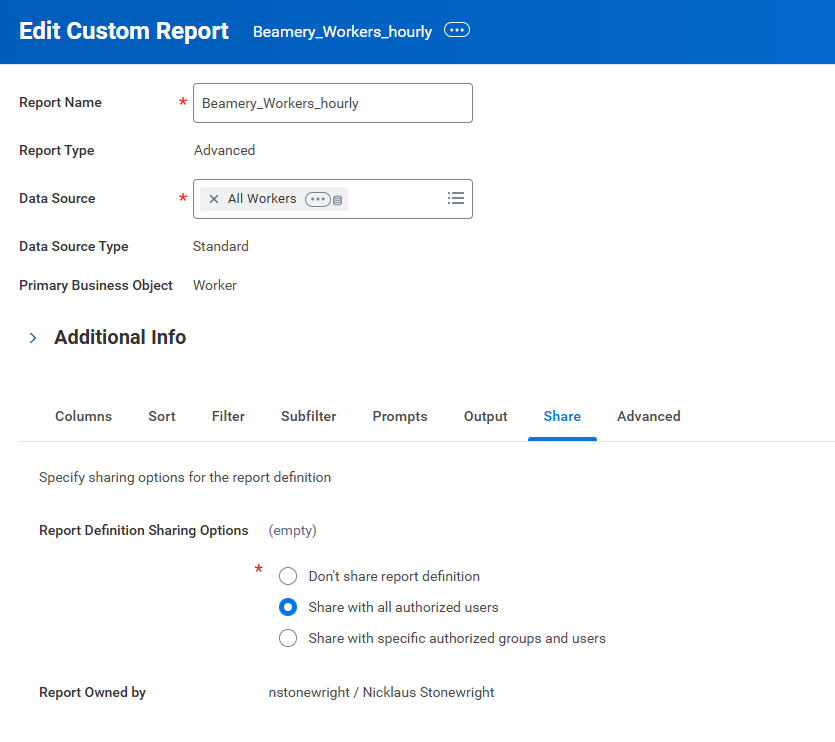Screen dimensions: 835x742
Task: Choose Share with all authorized users
Action: (x=288, y=607)
